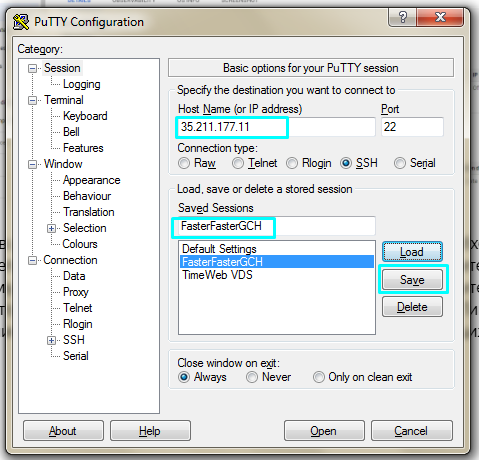Open the Rlogin category in tree
479x460 pixels.
coord(78,324)
